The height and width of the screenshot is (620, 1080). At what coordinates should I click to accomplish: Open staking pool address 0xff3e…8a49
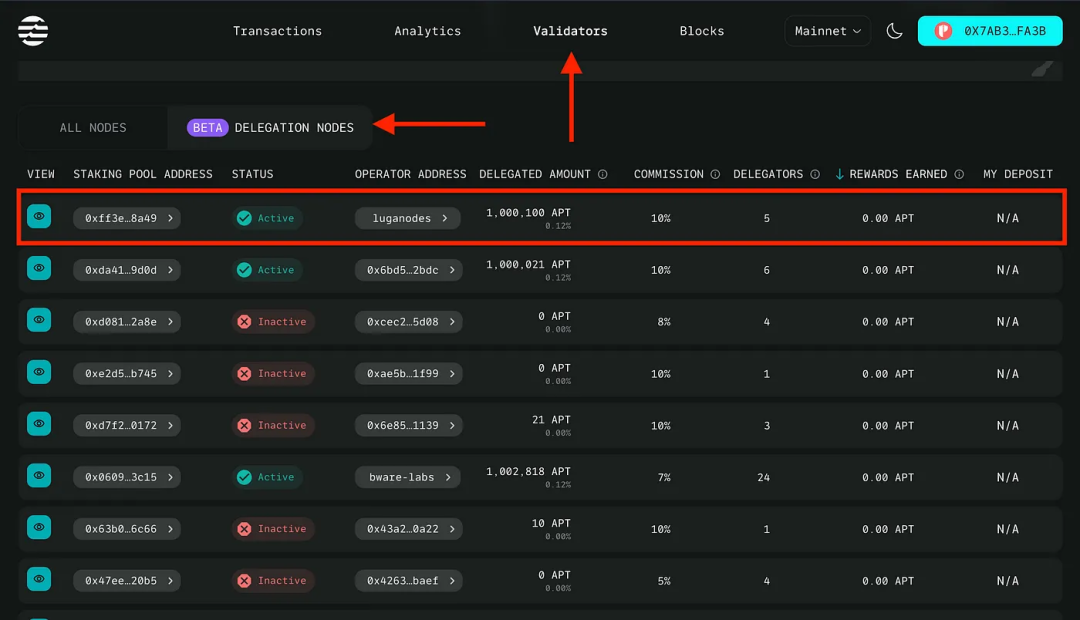tap(127, 218)
